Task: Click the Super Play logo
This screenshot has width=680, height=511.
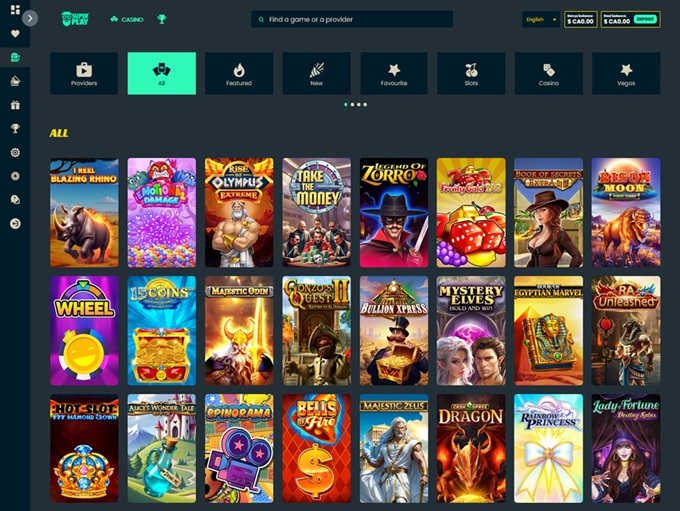Action: (74, 19)
